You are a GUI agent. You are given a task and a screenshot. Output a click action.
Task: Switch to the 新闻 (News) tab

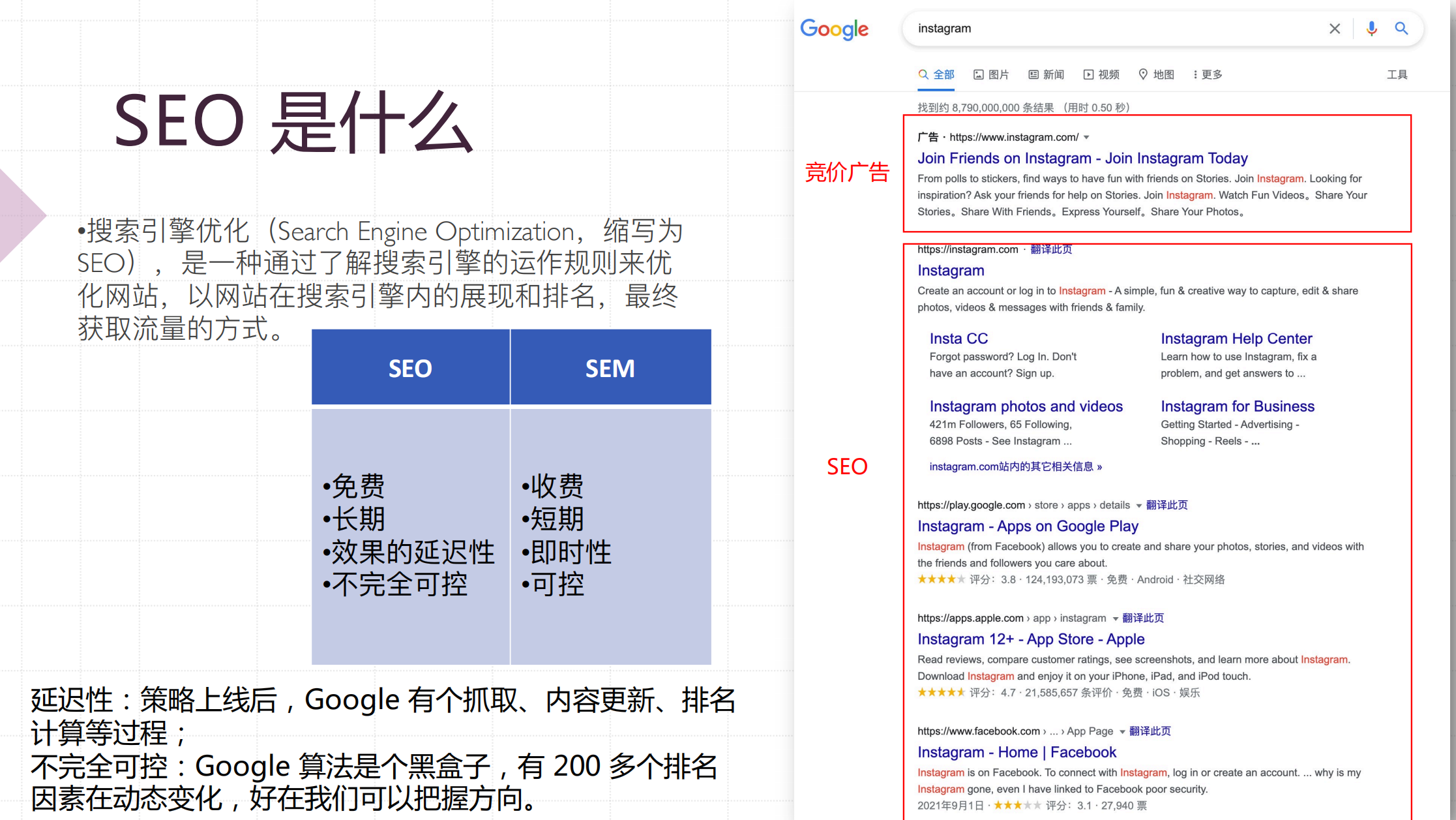tap(1046, 74)
